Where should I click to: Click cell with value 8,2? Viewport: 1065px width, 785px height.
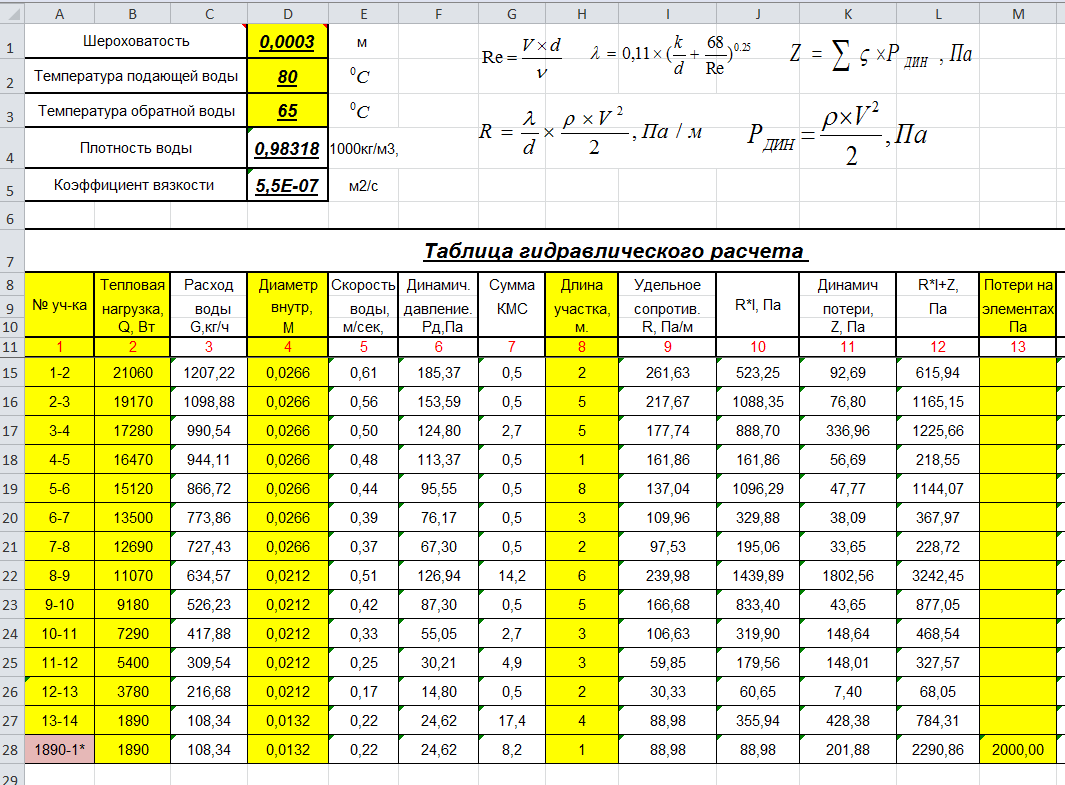pos(512,750)
